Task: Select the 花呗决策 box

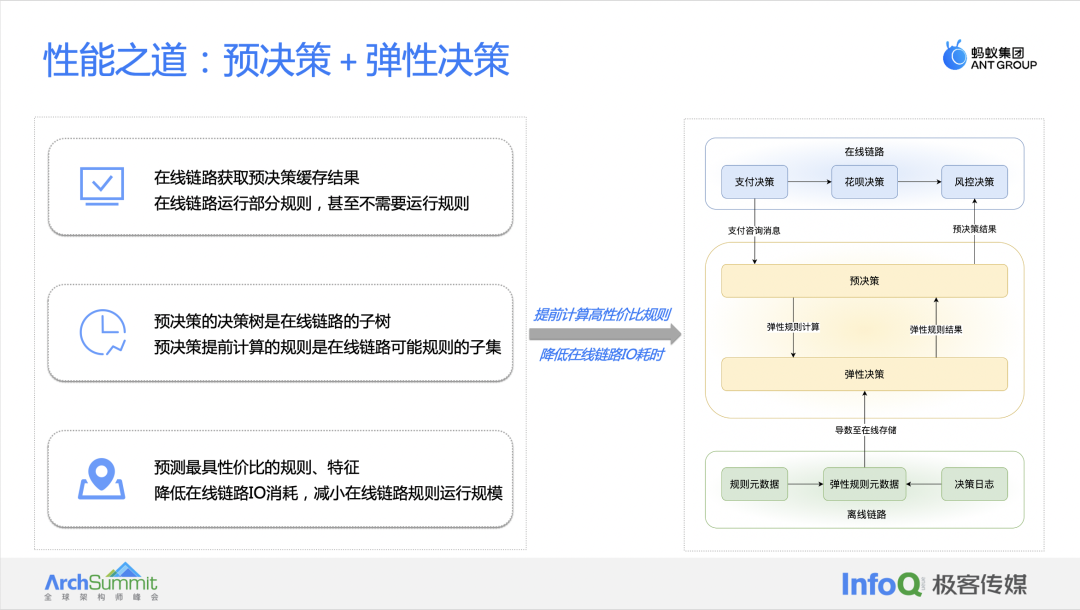Action: pos(864,182)
